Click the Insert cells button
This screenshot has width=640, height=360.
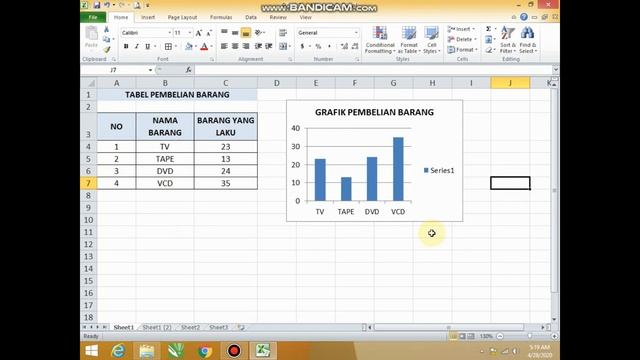pos(462,29)
